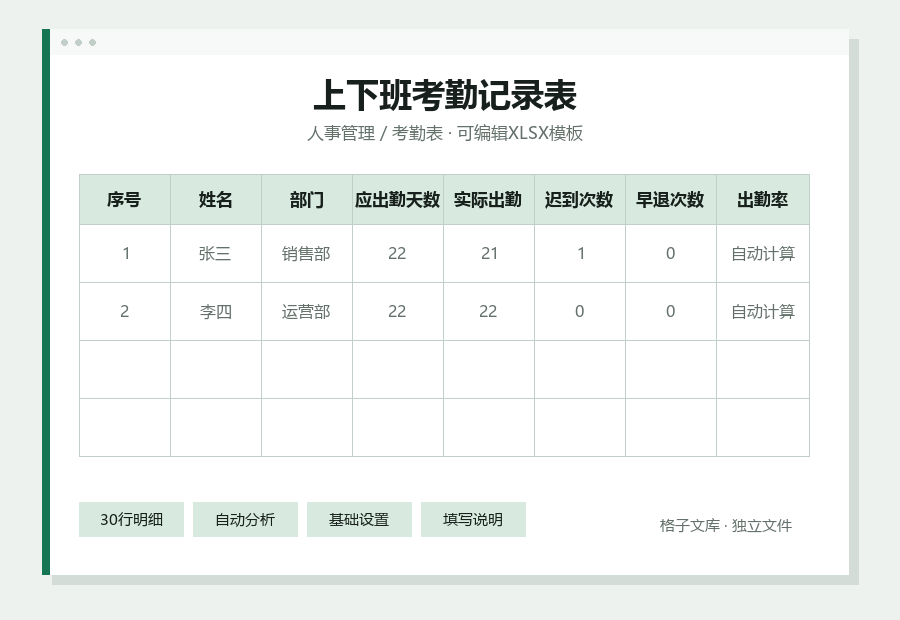Click 张三's 应出勤天数 value 22
The image size is (900, 620).
[398, 253]
